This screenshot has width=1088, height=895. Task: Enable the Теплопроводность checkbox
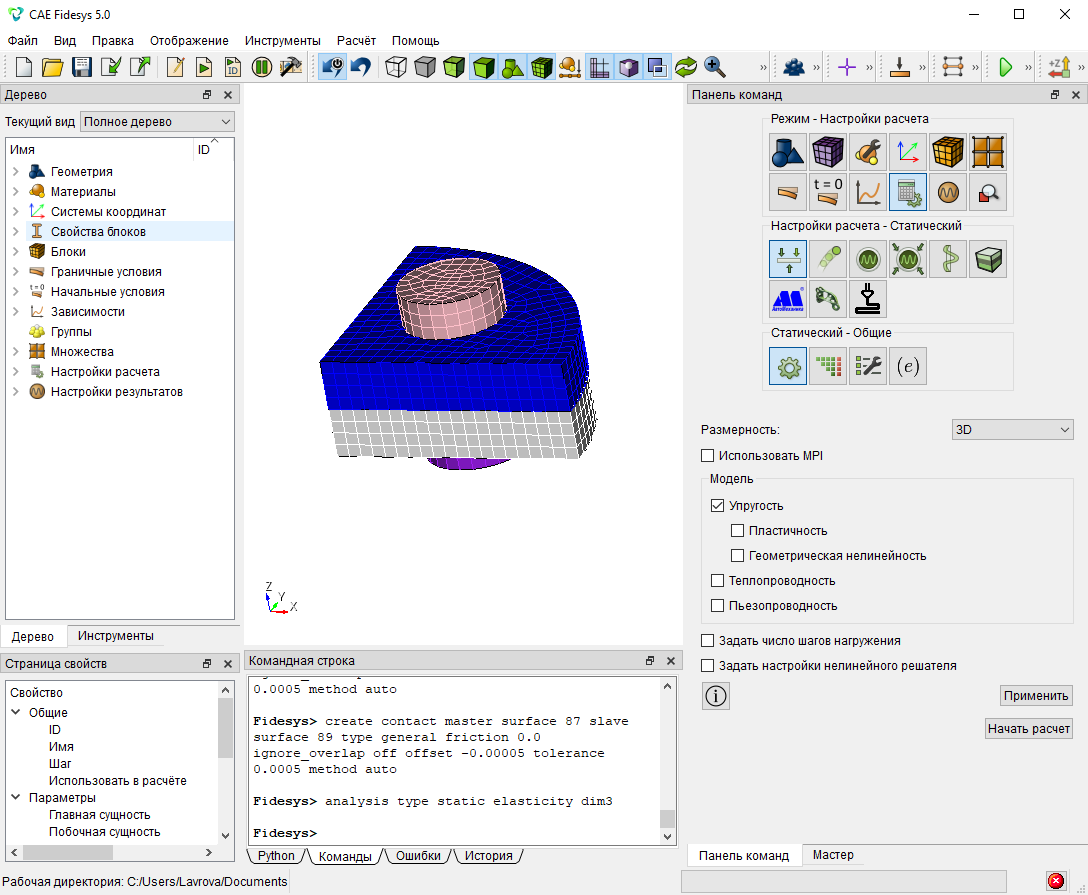[x=717, y=581]
